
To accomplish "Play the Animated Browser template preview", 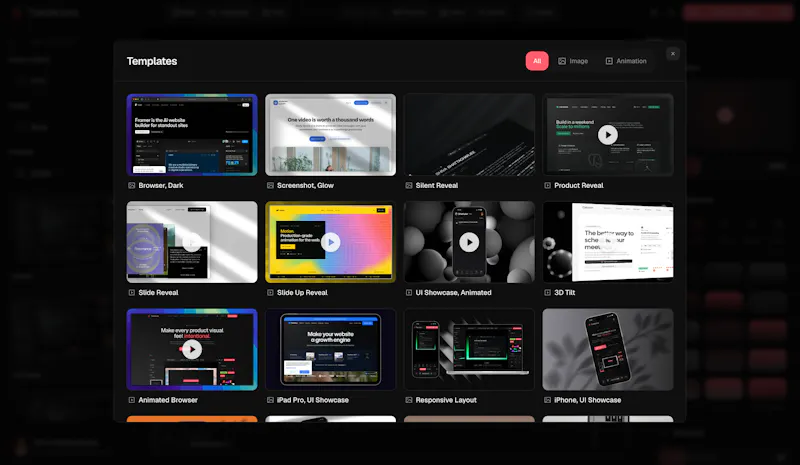I will (x=192, y=350).
